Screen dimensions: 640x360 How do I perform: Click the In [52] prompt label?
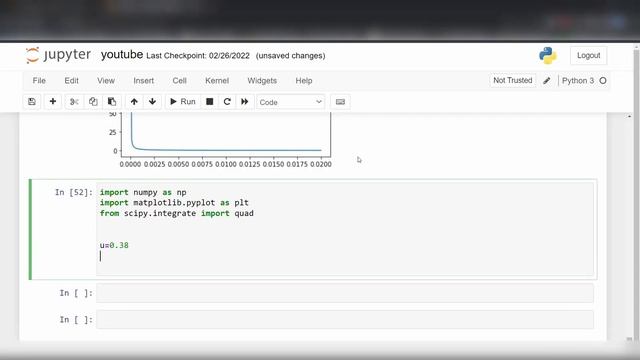74,192
